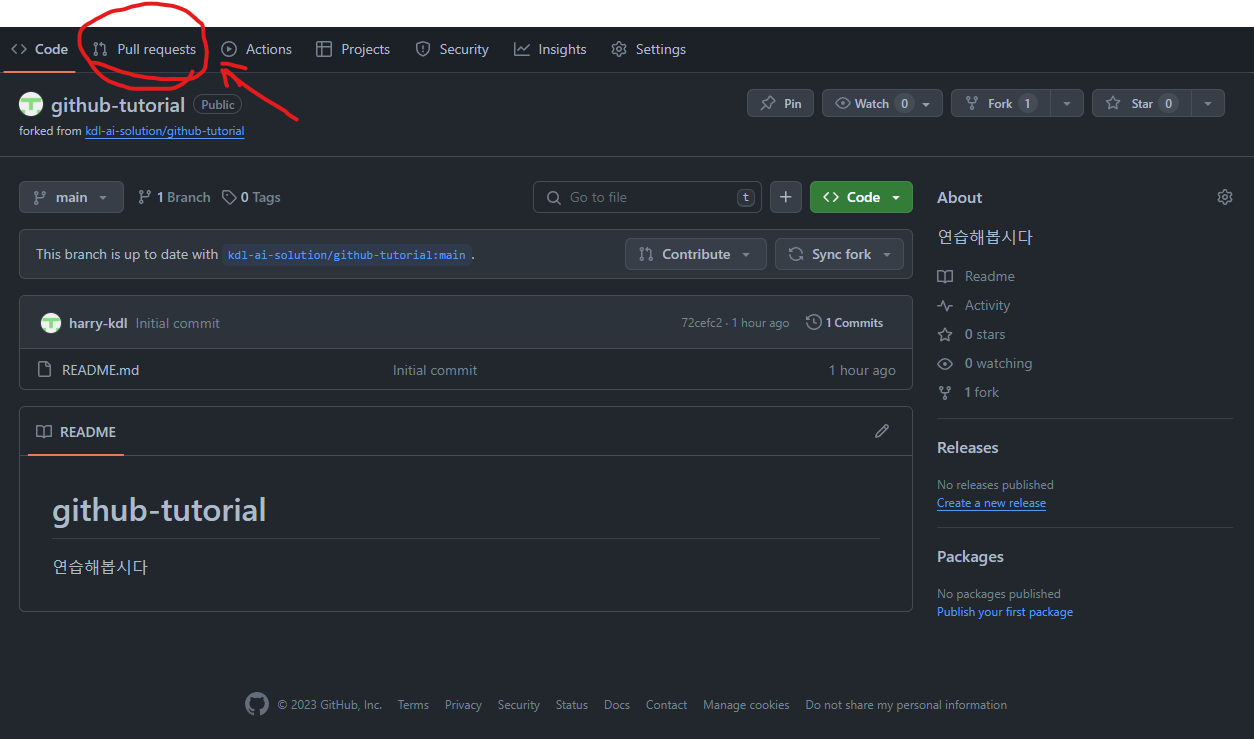The height and width of the screenshot is (739, 1254).
Task: Click the GitHub logo in footer
Action: click(x=257, y=705)
